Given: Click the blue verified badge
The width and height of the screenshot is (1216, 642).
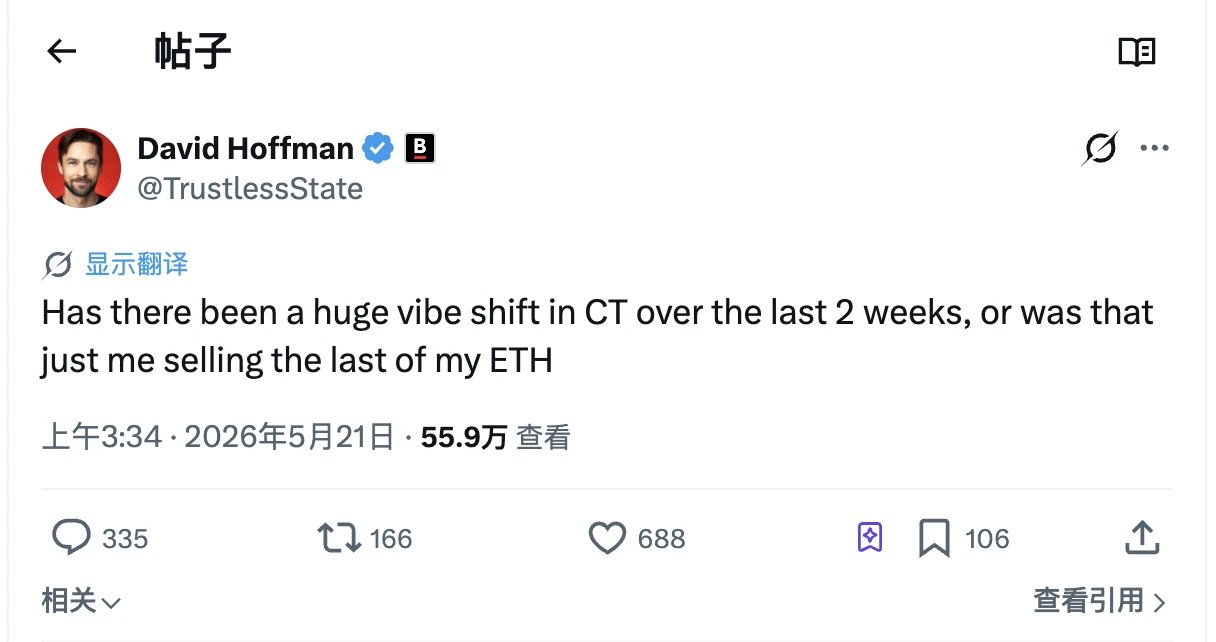Looking at the screenshot, I should pos(377,149).
